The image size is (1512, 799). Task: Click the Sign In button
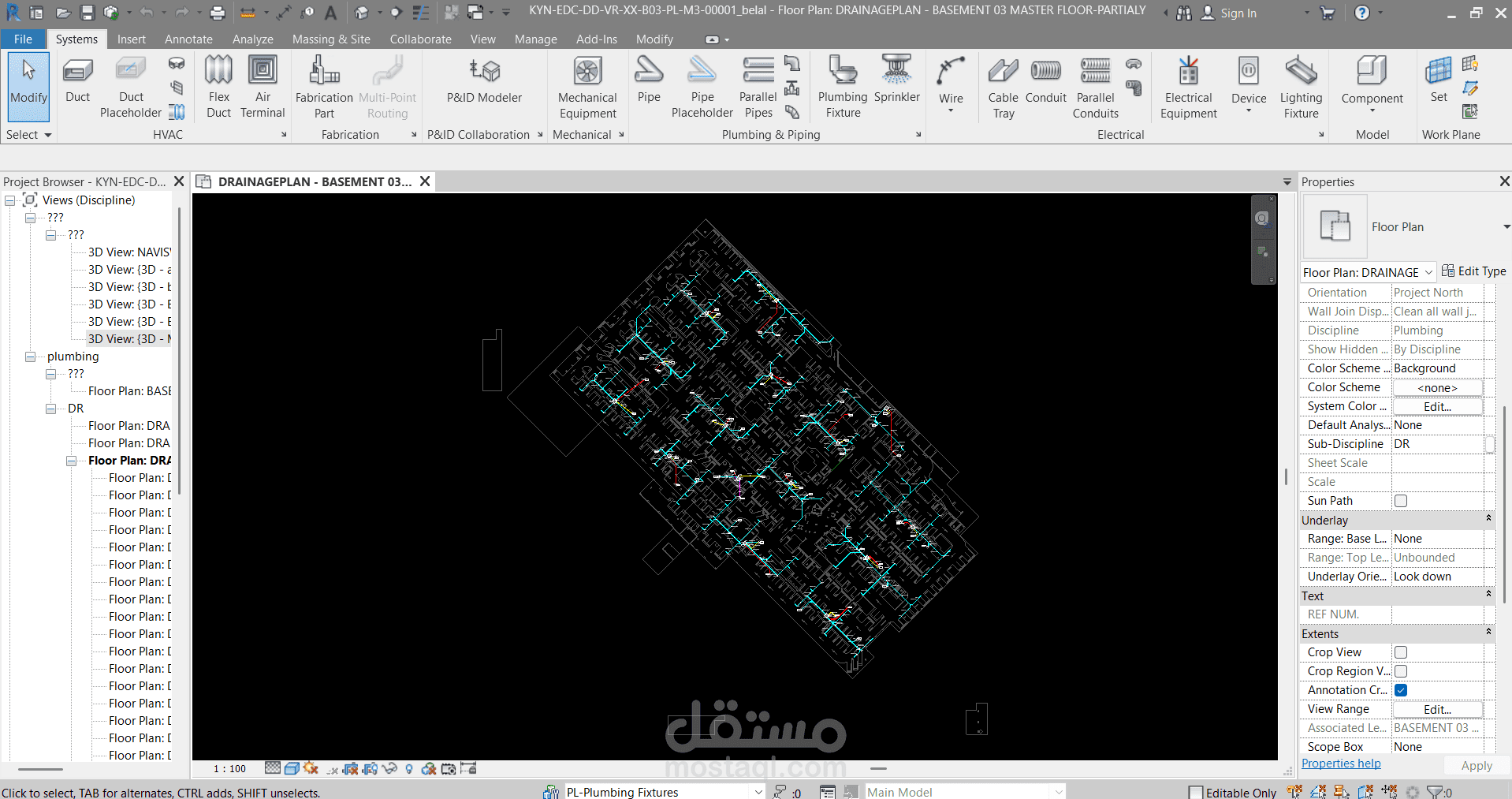click(x=1229, y=13)
